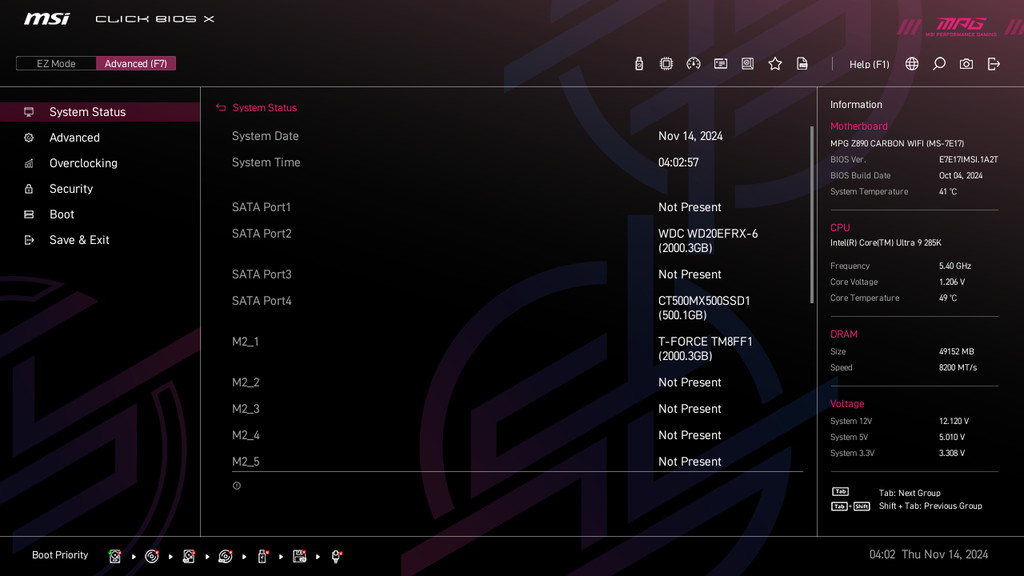Click CT500MX500SSD1 drive value
The image size is (1024, 576).
[x=704, y=308]
